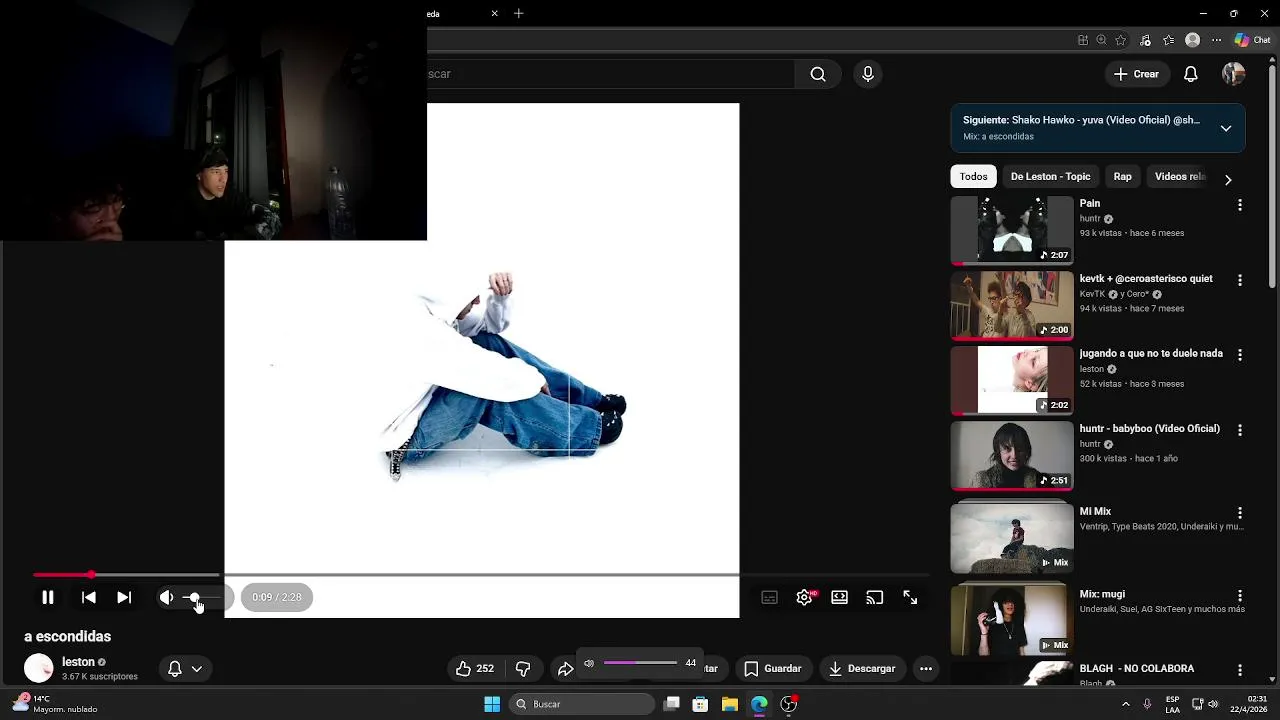Open the Copilot Chat button
Viewport: 1280px width, 720px height.
[x=1253, y=40]
